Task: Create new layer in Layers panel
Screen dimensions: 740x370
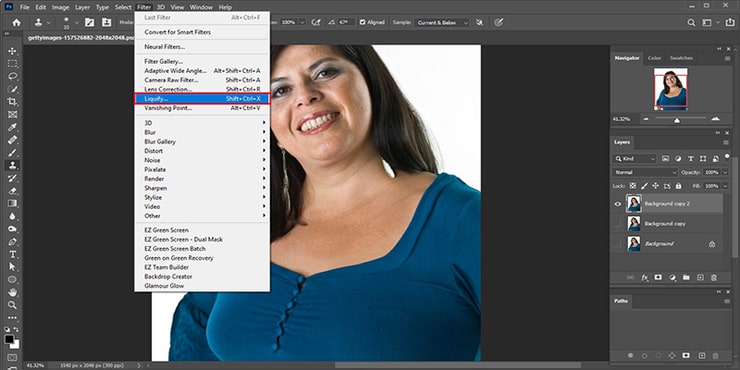Action: pyautogui.click(x=700, y=278)
